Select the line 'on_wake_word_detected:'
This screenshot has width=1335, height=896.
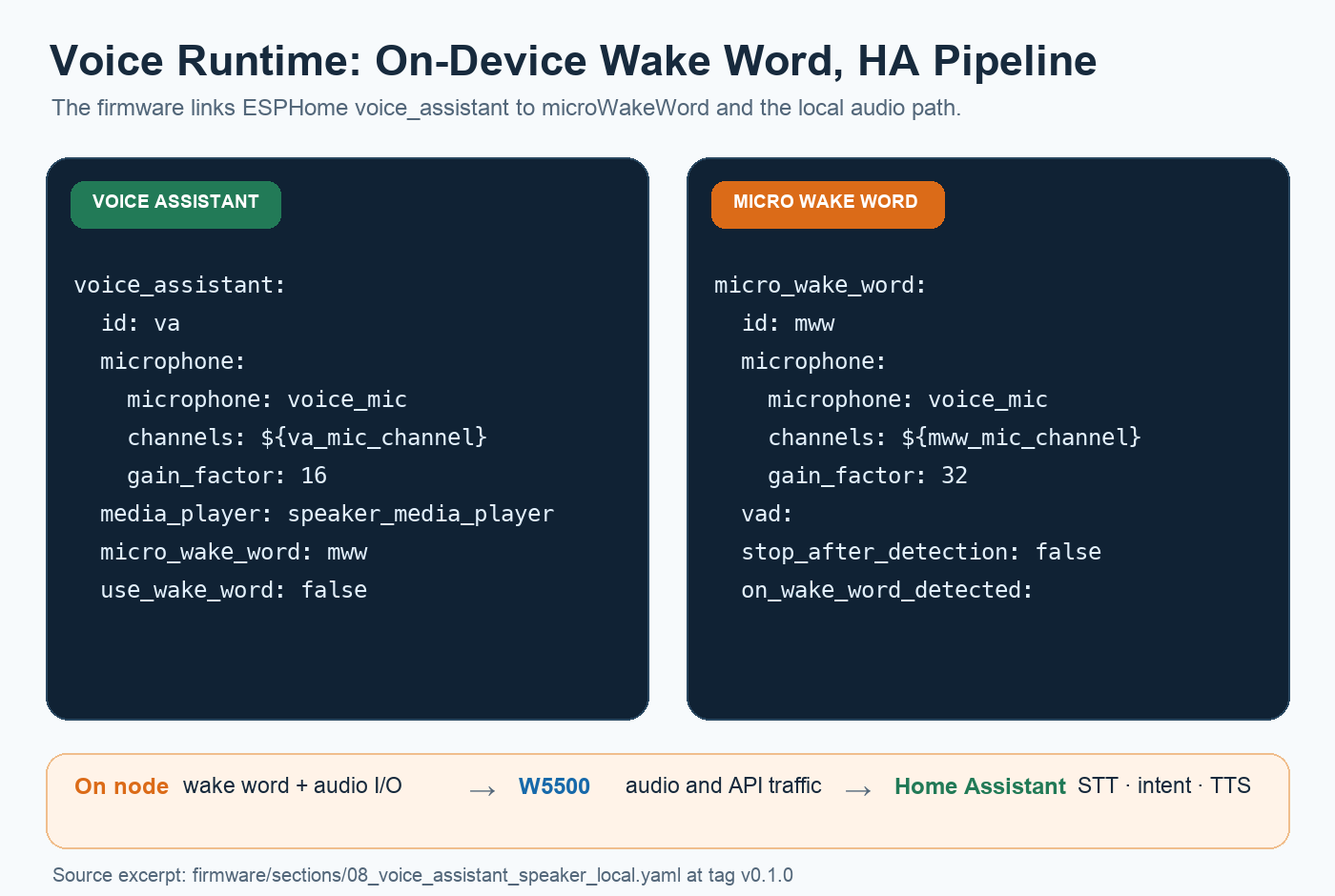tap(887, 590)
